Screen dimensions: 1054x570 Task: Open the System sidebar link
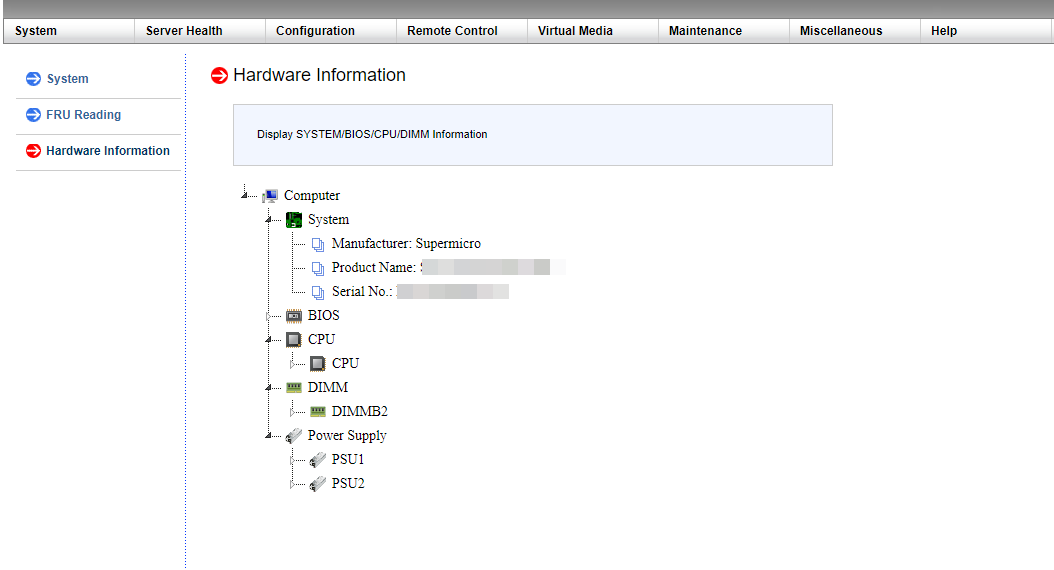pyautogui.click(x=67, y=79)
